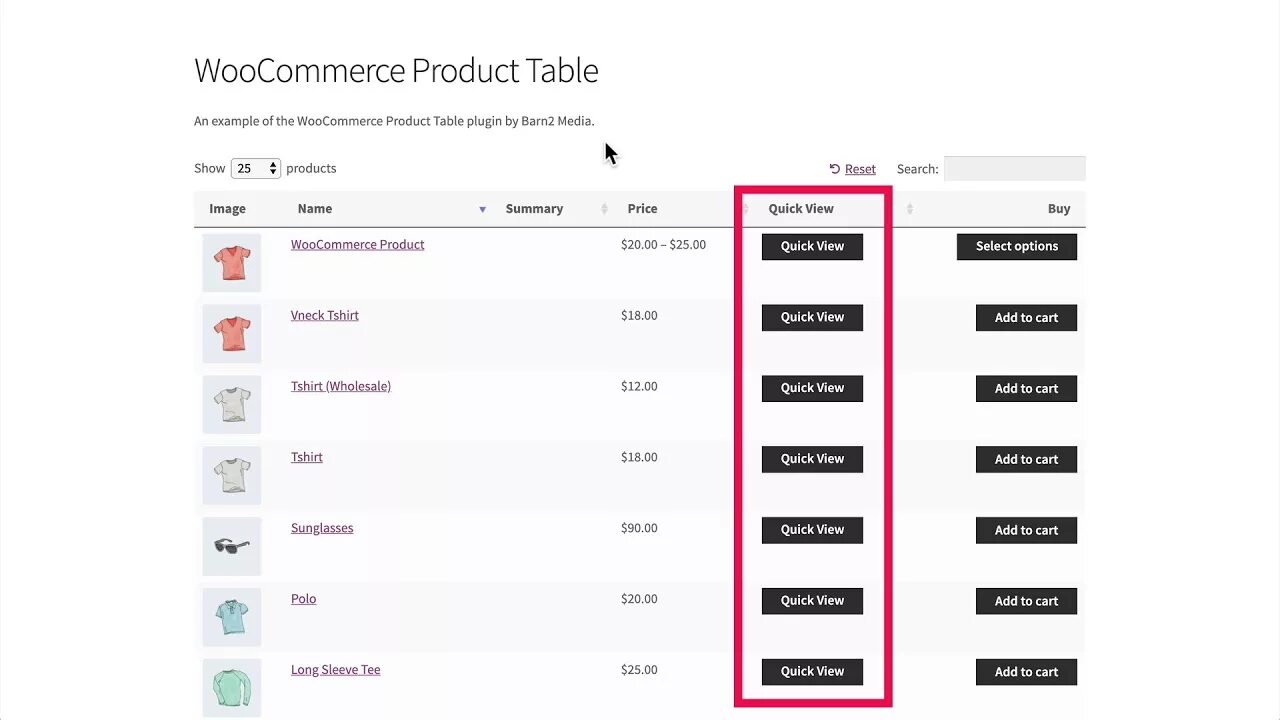Click the Long Sleeve Tee image
Screen dimensions: 1280x720
coord(232,687)
